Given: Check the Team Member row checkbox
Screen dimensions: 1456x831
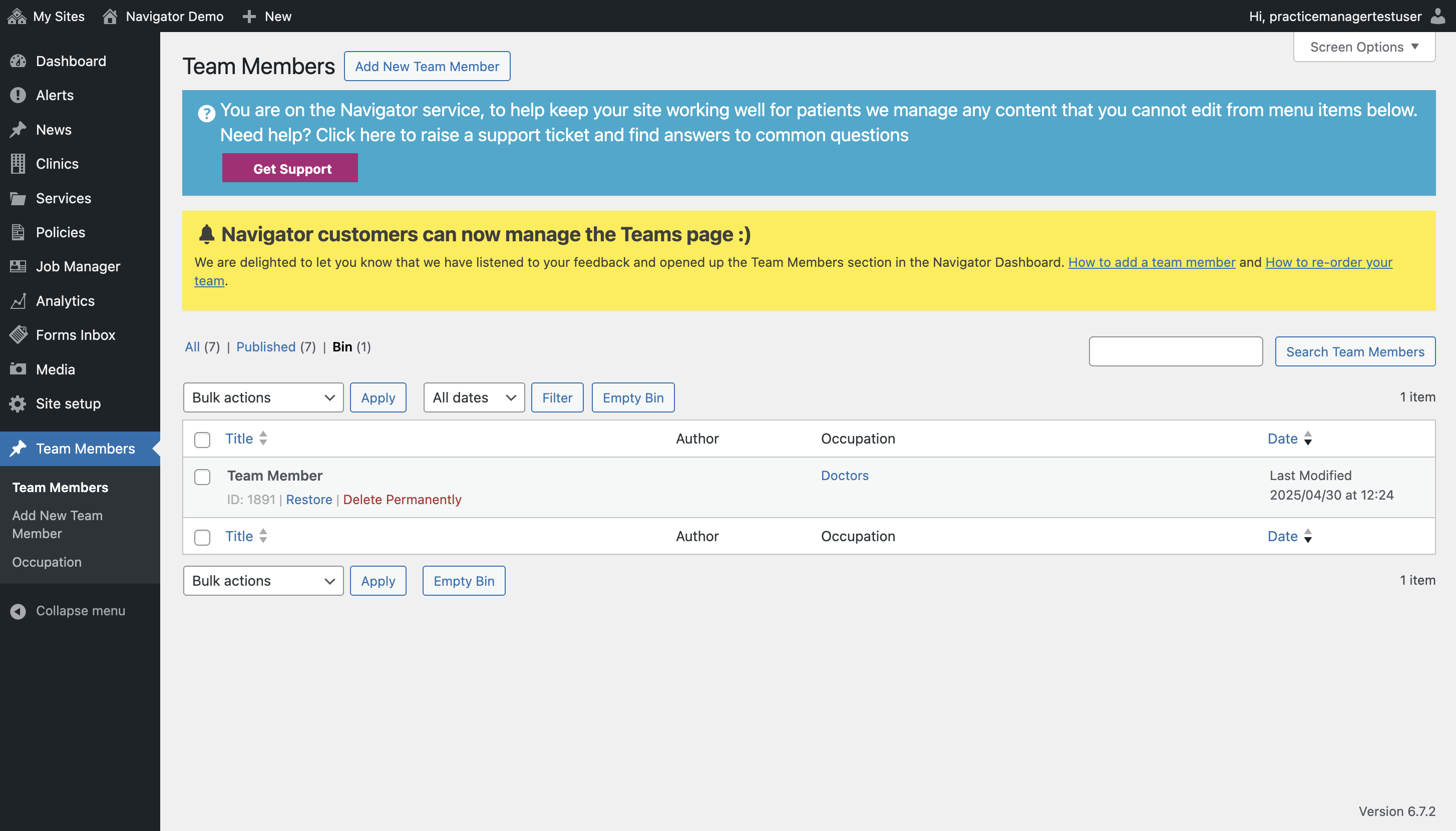Looking at the screenshot, I should point(202,477).
